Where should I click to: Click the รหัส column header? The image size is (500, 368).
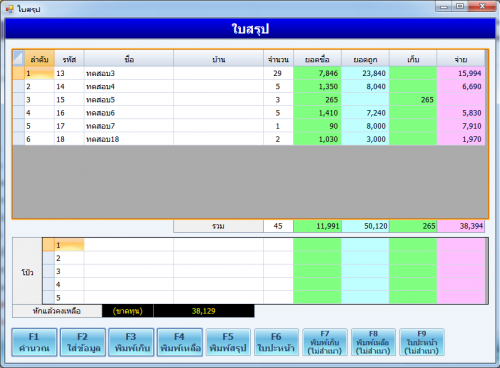click(x=69, y=59)
